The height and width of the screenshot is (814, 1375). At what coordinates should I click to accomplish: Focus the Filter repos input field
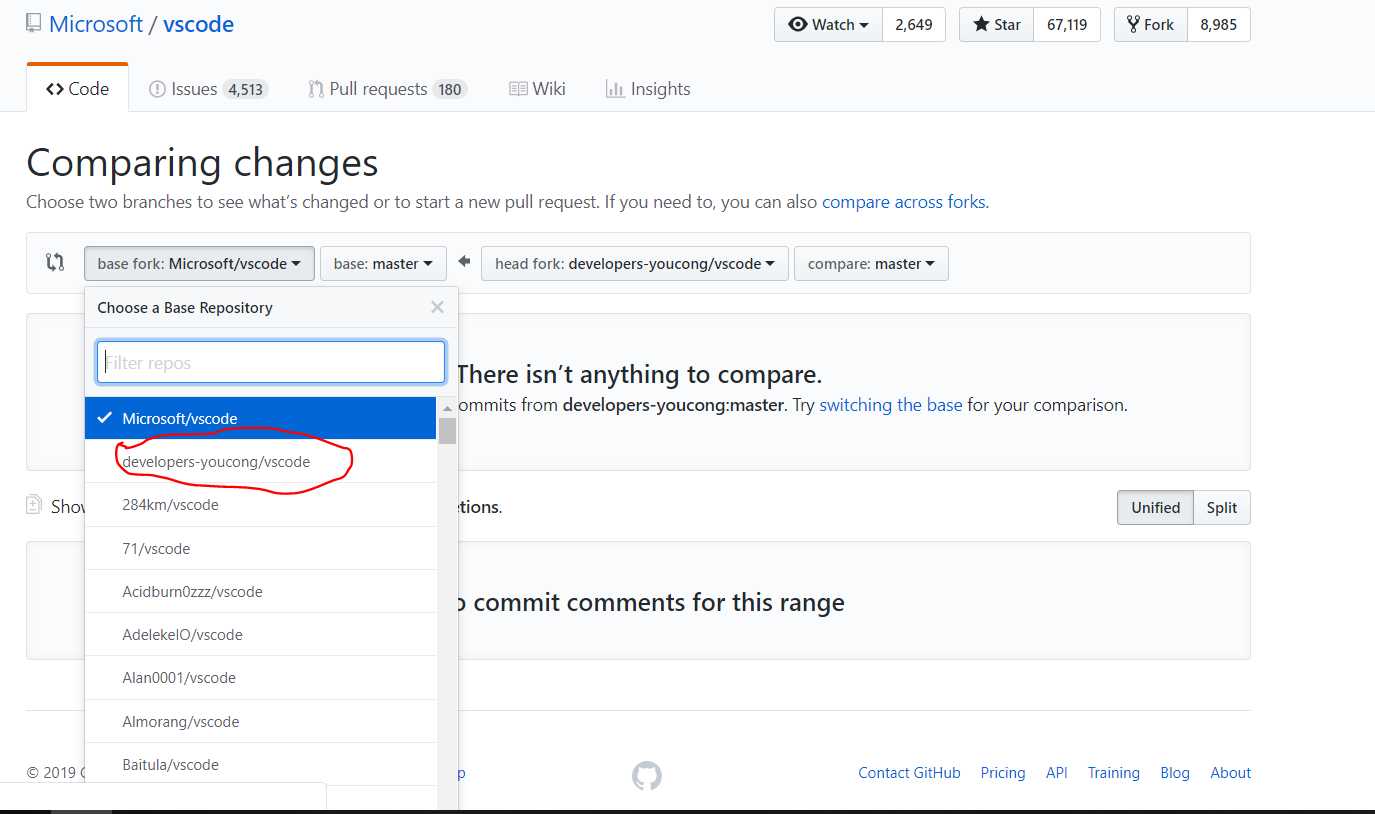tap(271, 362)
